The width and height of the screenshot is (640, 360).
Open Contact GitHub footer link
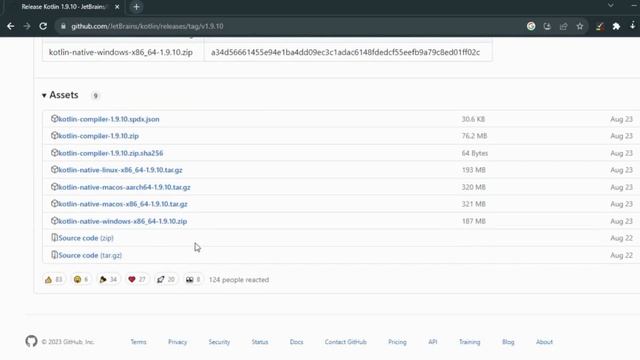(346, 342)
